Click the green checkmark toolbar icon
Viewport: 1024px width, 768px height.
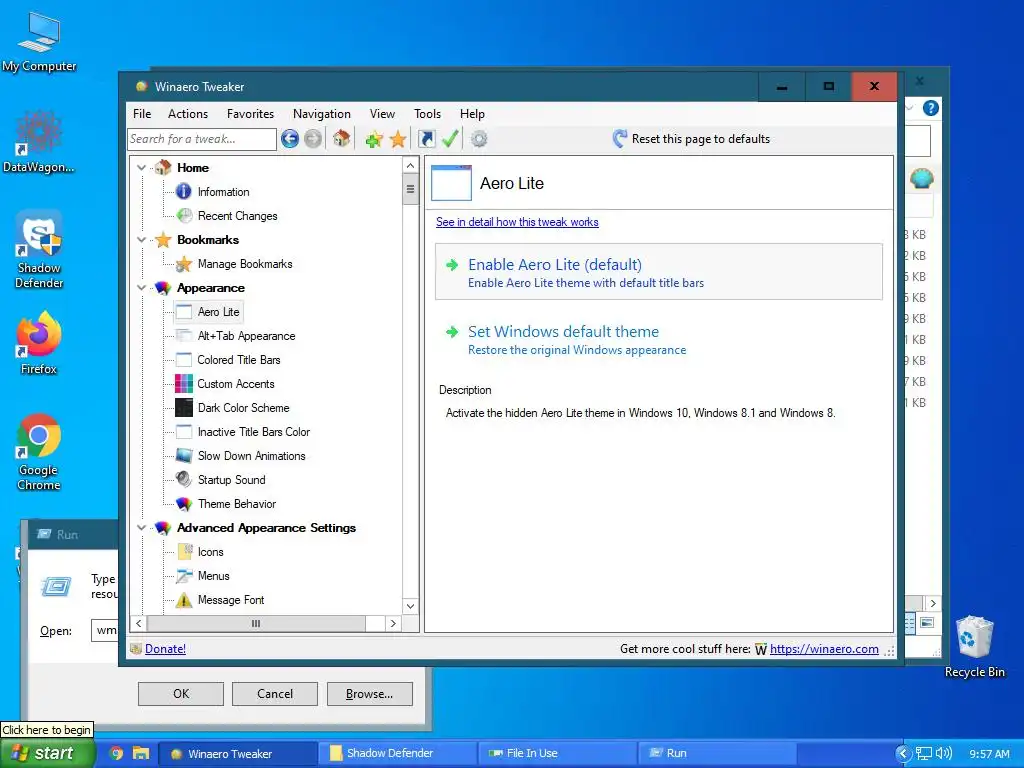(x=450, y=138)
